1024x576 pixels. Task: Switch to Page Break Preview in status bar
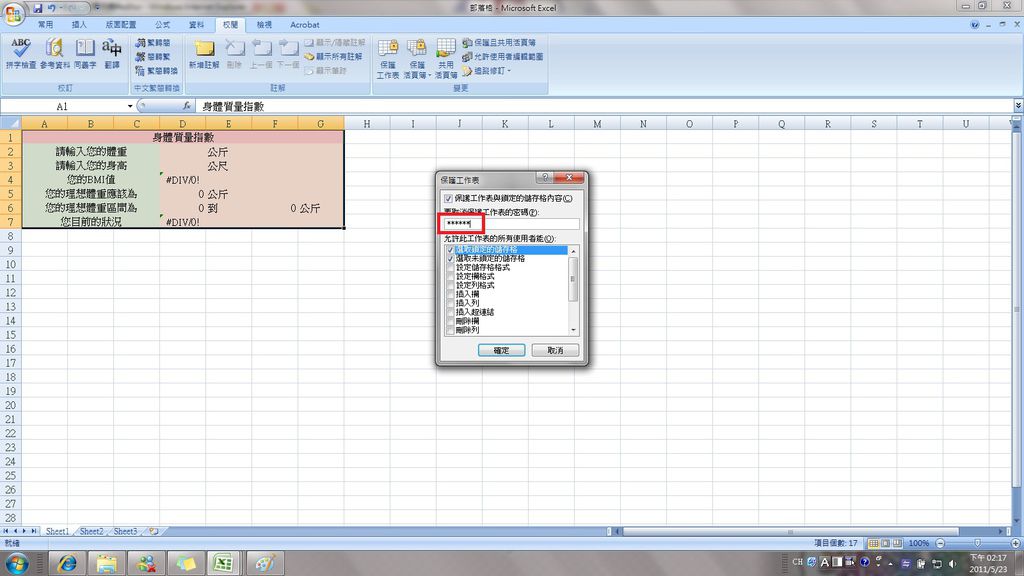[x=897, y=543]
